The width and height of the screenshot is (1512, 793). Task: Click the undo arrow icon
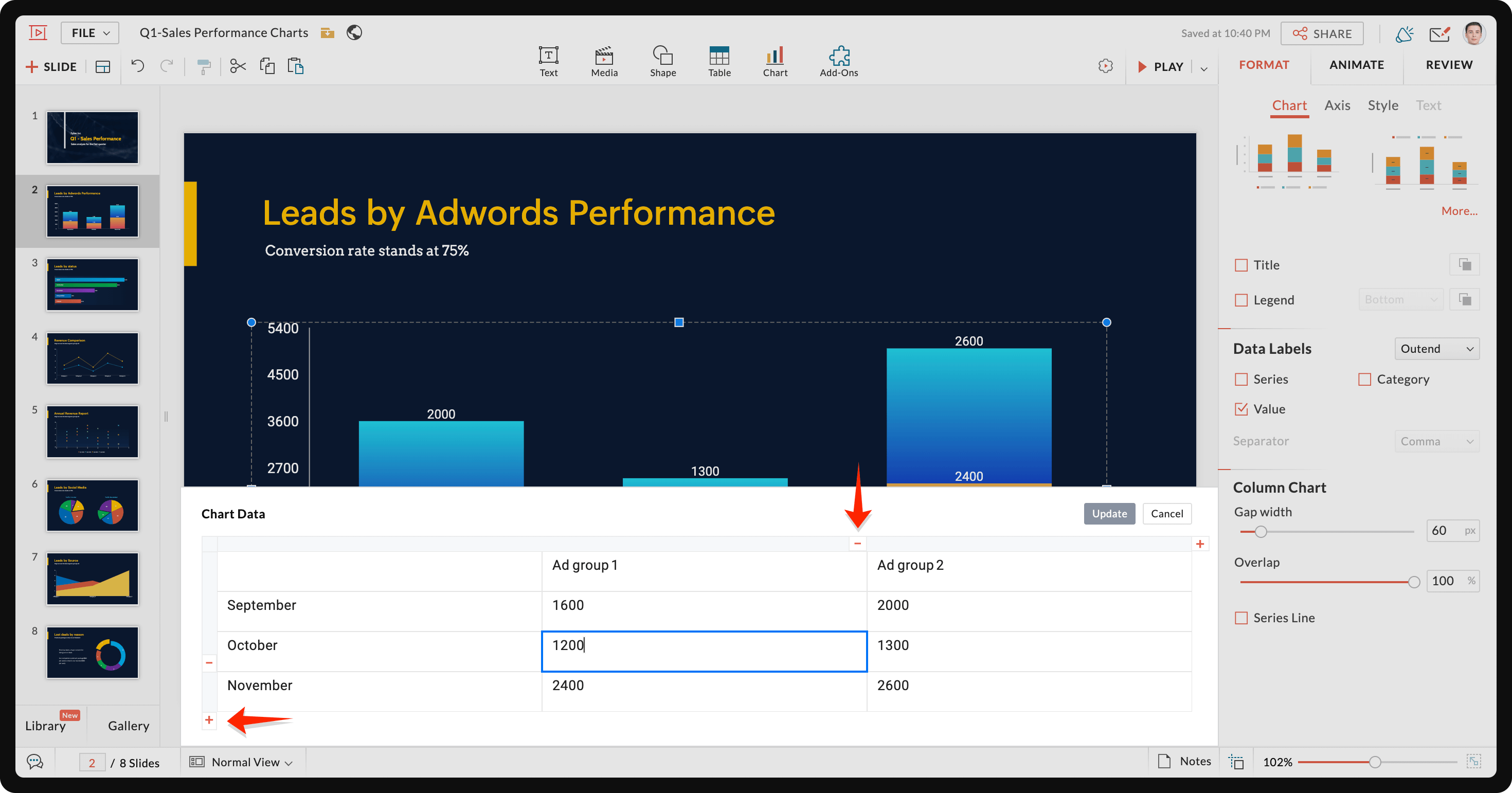pyautogui.click(x=137, y=66)
